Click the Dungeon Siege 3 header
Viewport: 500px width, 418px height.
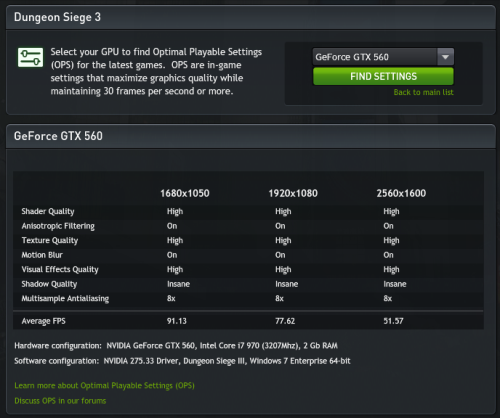pos(57,17)
